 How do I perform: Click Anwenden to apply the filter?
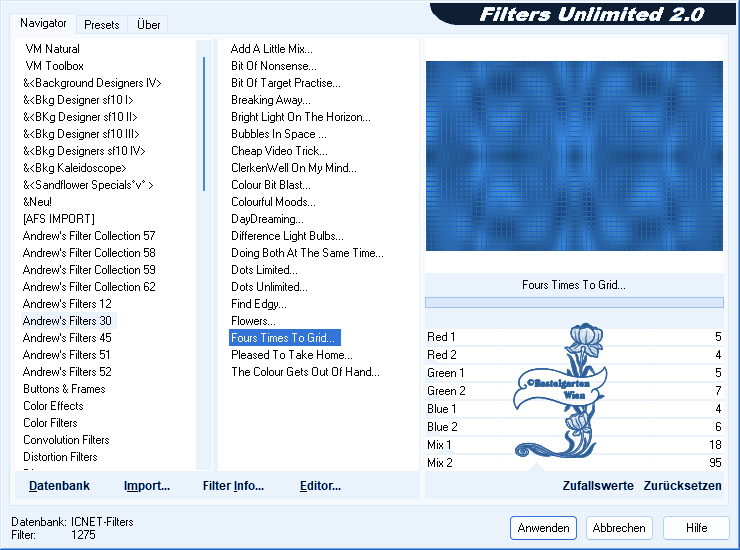point(543,528)
